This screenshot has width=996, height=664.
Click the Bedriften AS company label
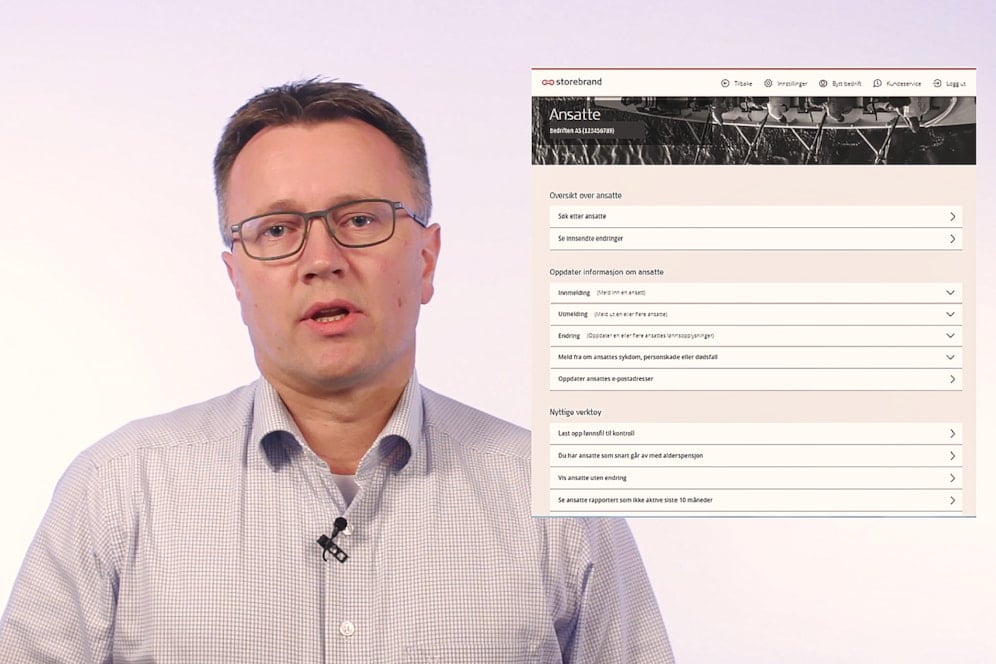[x=581, y=131]
